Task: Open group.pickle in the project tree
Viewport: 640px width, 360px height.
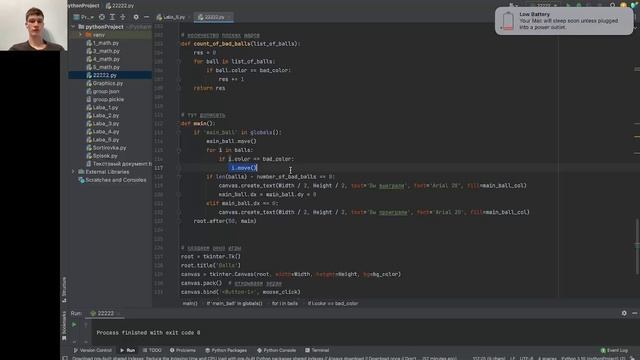Action: pyautogui.click(x=105, y=99)
